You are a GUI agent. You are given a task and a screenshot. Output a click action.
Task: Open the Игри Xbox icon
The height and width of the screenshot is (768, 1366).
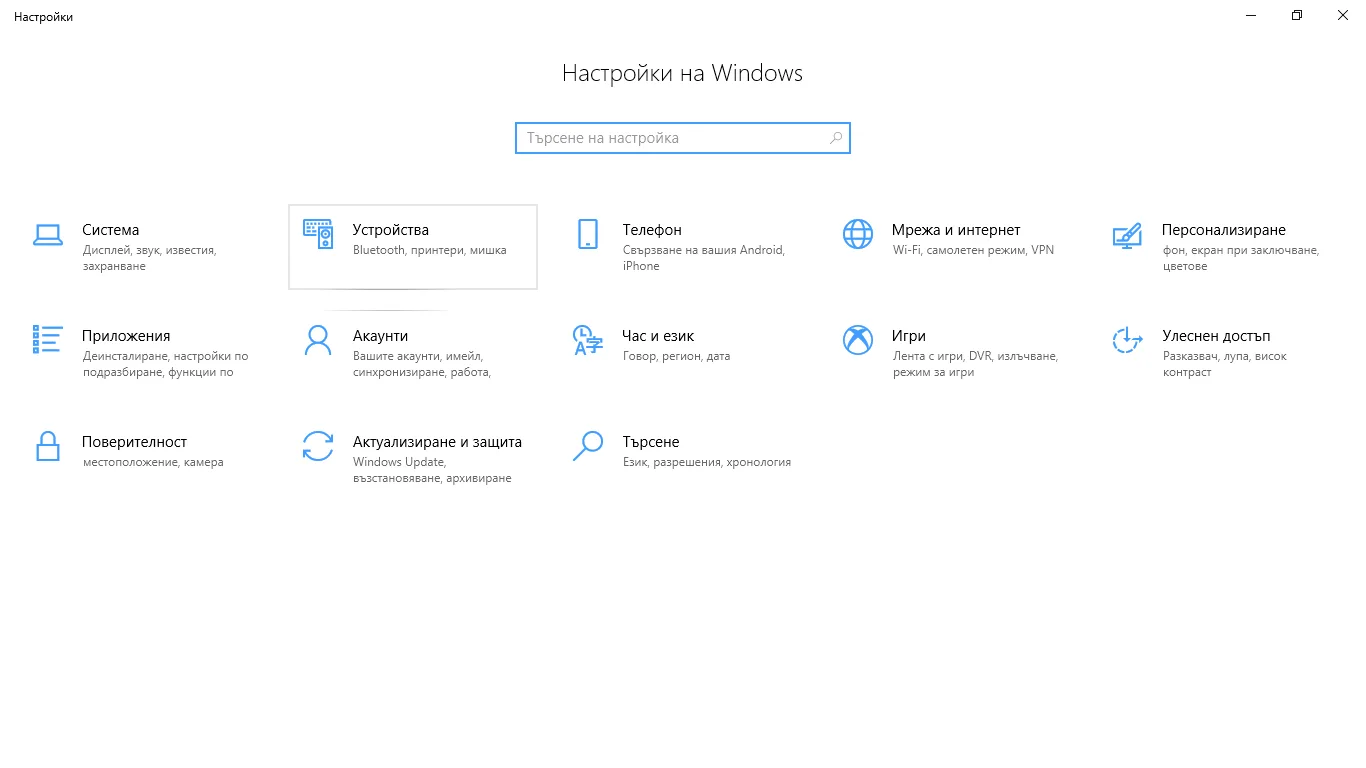(x=858, y=340)
